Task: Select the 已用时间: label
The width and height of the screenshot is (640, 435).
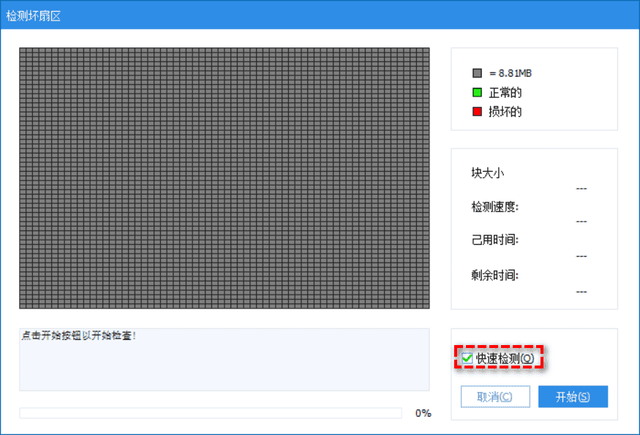Action: coord(495,240)
